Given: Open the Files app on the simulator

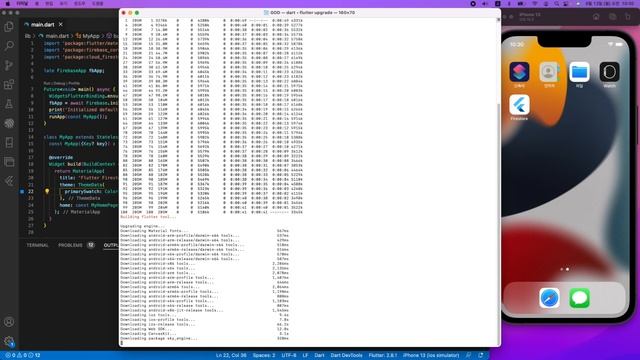Looking at the screenshot, I should pyautogui.click(x=579, y=72).
